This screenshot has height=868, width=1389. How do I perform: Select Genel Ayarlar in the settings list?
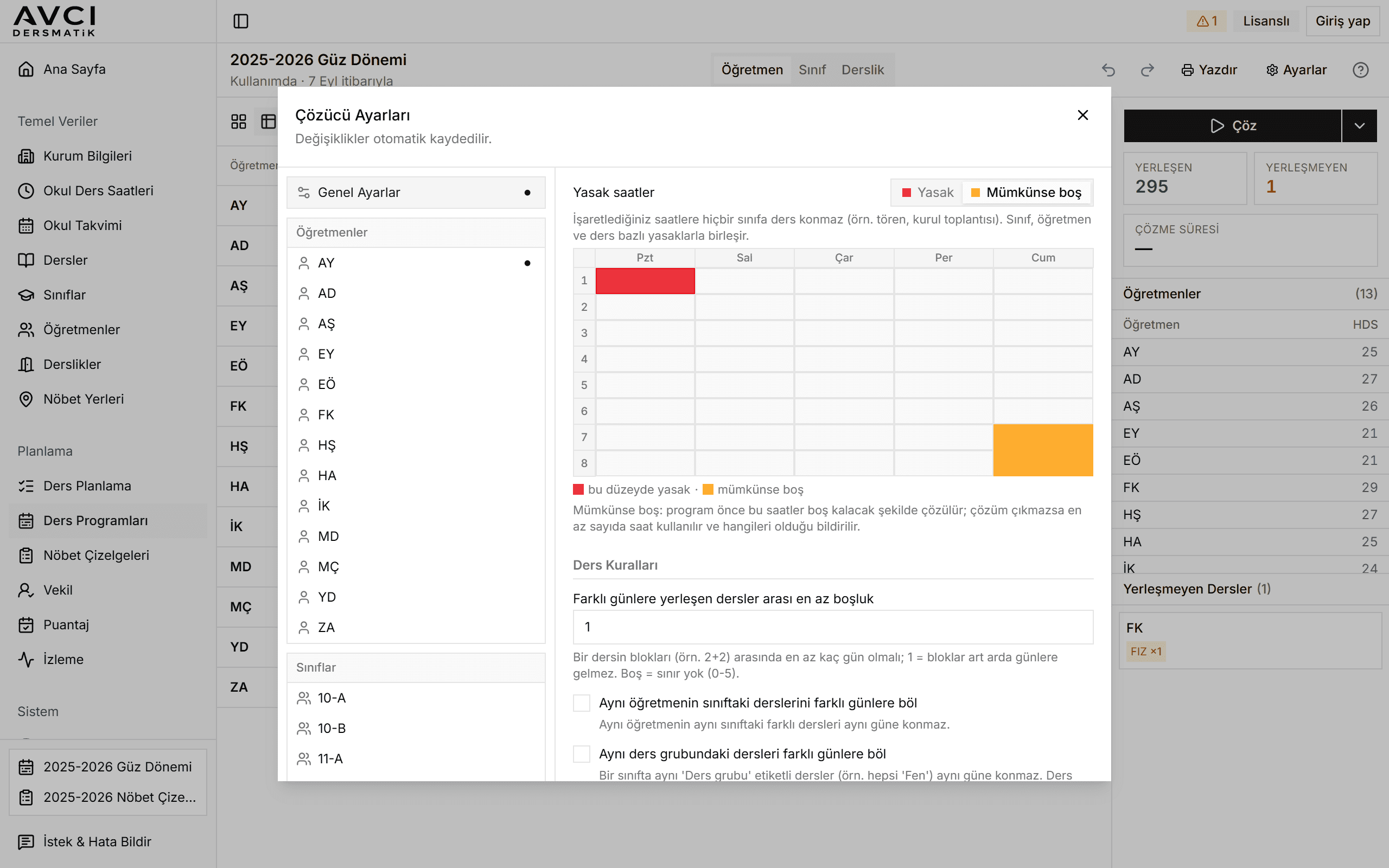pos(416,192)
